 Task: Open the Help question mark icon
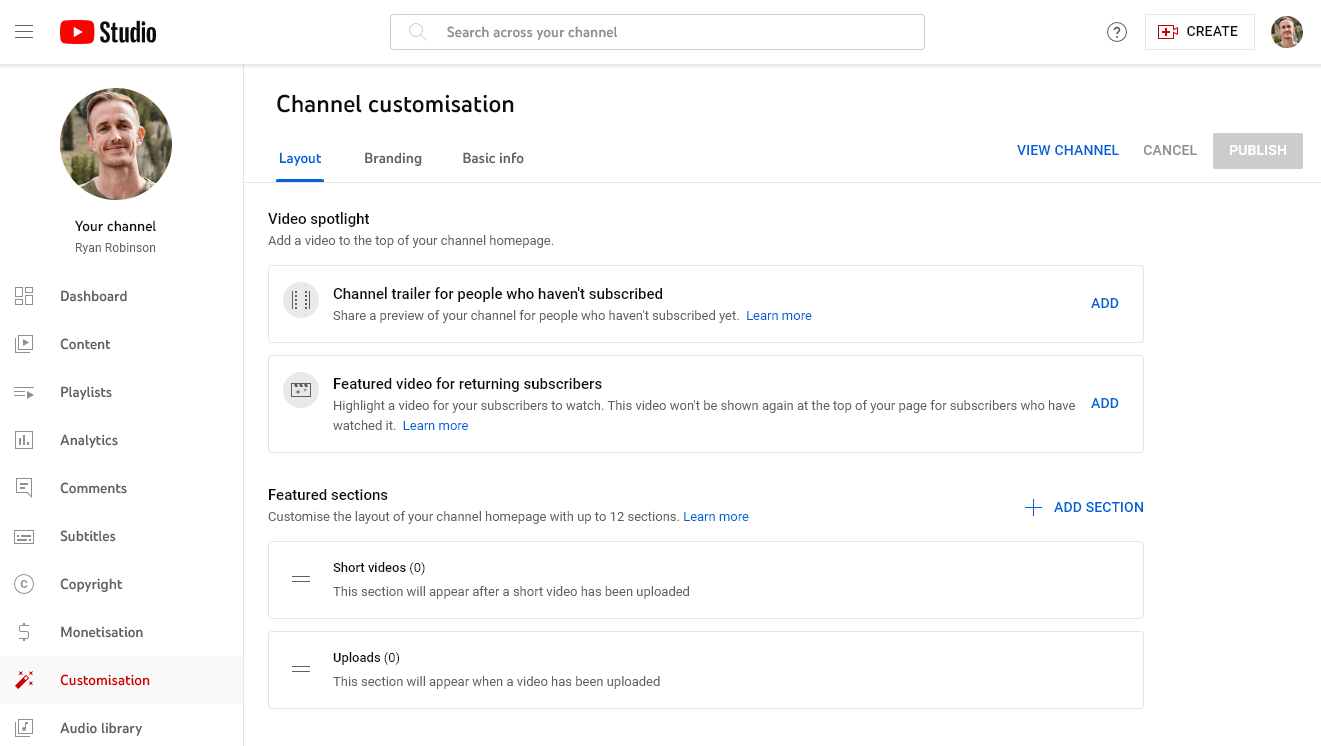[1117, 32]
